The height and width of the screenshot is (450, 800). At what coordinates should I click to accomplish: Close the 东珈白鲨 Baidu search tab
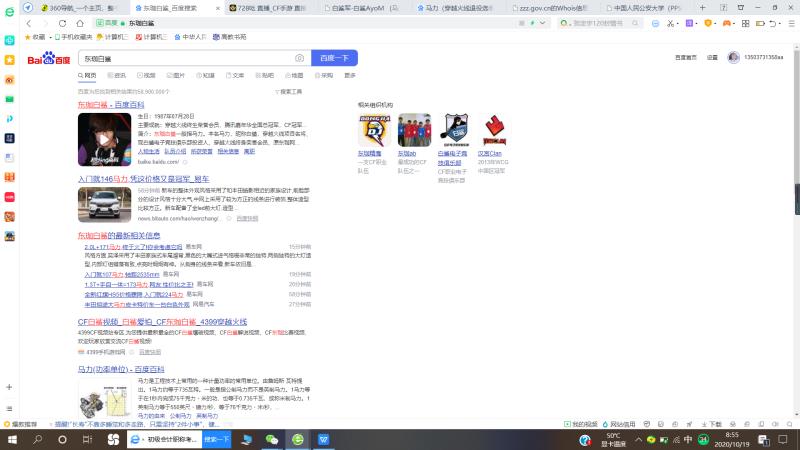point(218,8)
